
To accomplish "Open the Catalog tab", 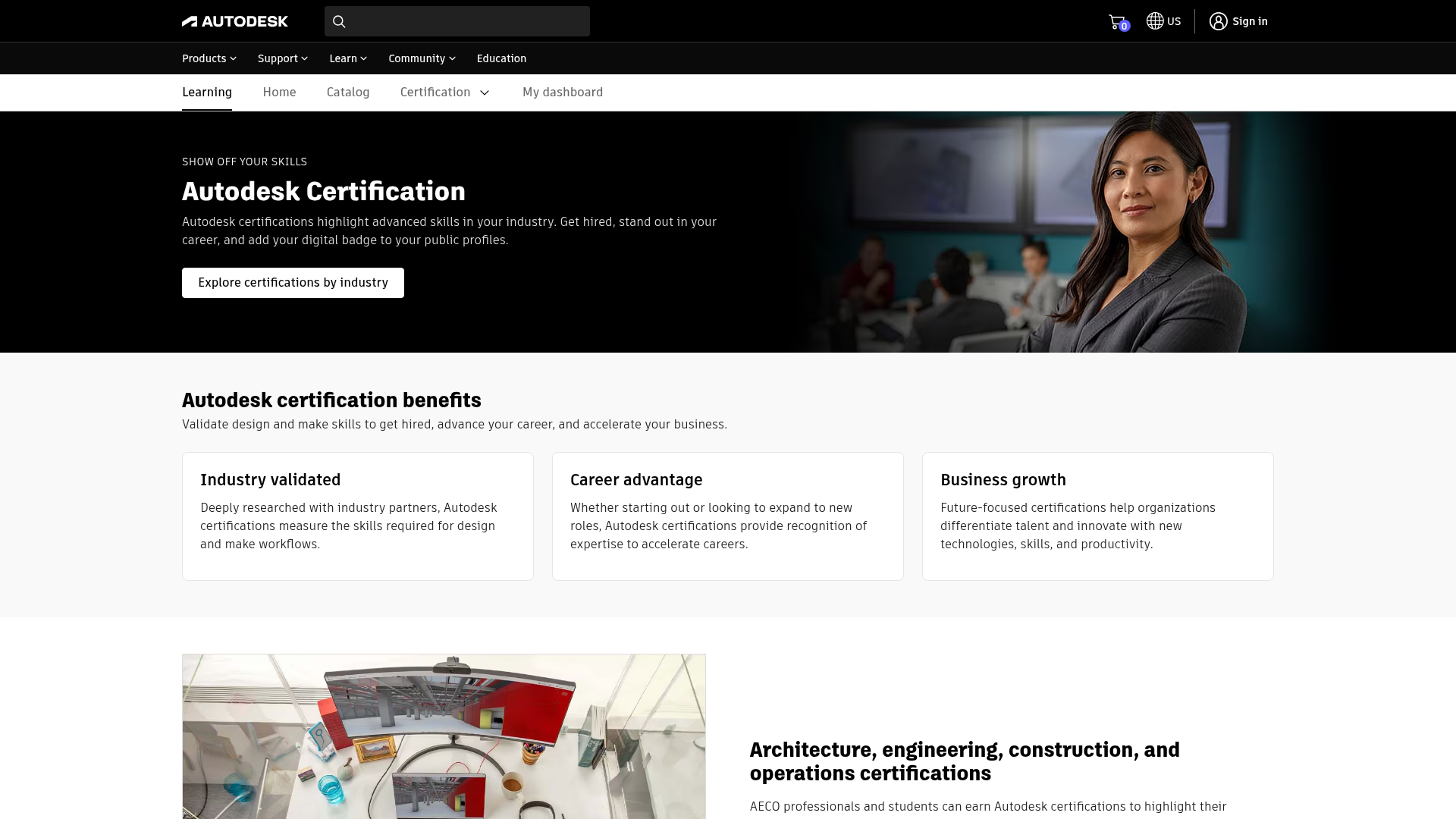I will click(x=348, y=92).
